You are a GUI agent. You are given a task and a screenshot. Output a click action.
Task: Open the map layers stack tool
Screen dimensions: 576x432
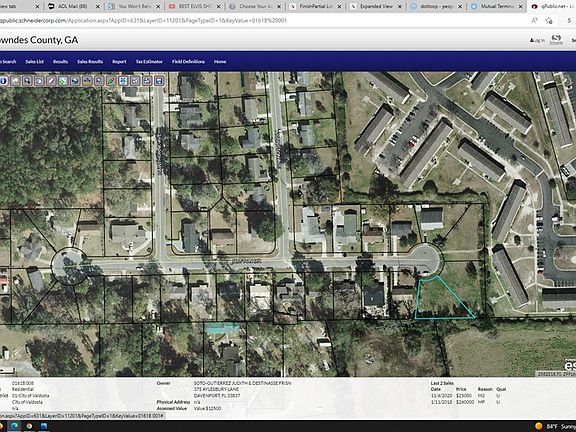pos(75,81)
